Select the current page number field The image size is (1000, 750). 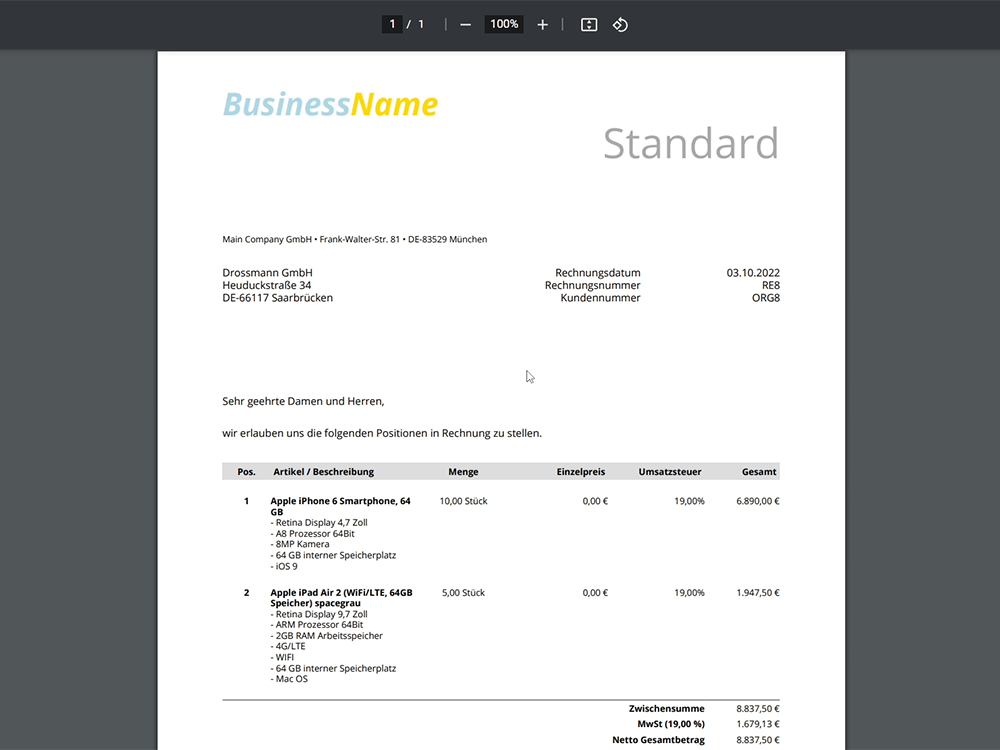click(392, 24)
